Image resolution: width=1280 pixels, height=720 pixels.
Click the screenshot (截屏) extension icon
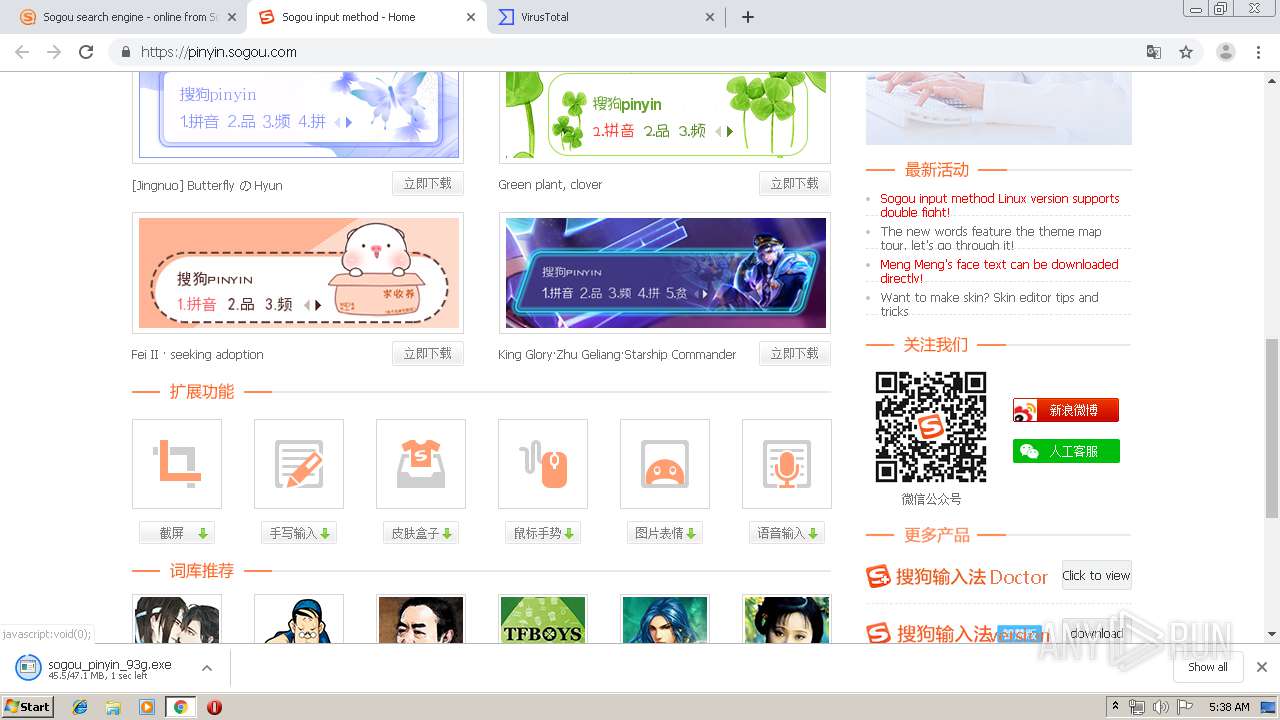(177, 464)
